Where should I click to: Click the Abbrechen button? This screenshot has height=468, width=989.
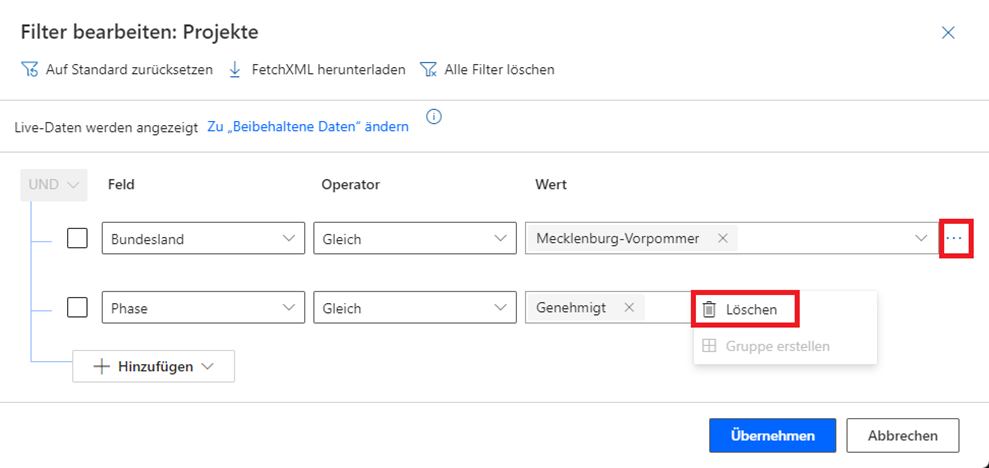[902, 436]
